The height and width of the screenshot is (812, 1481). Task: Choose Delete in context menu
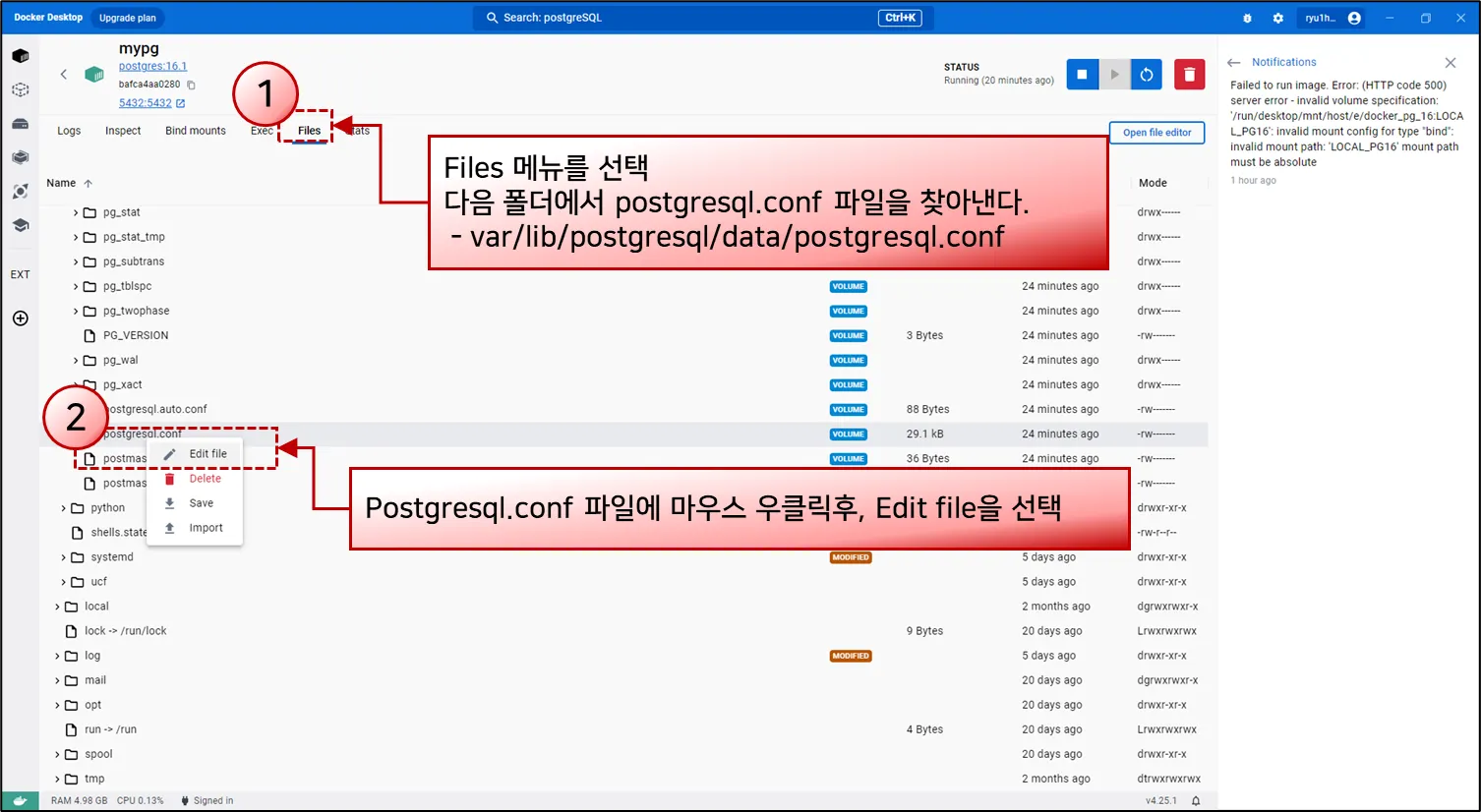[x=195, y=479]
